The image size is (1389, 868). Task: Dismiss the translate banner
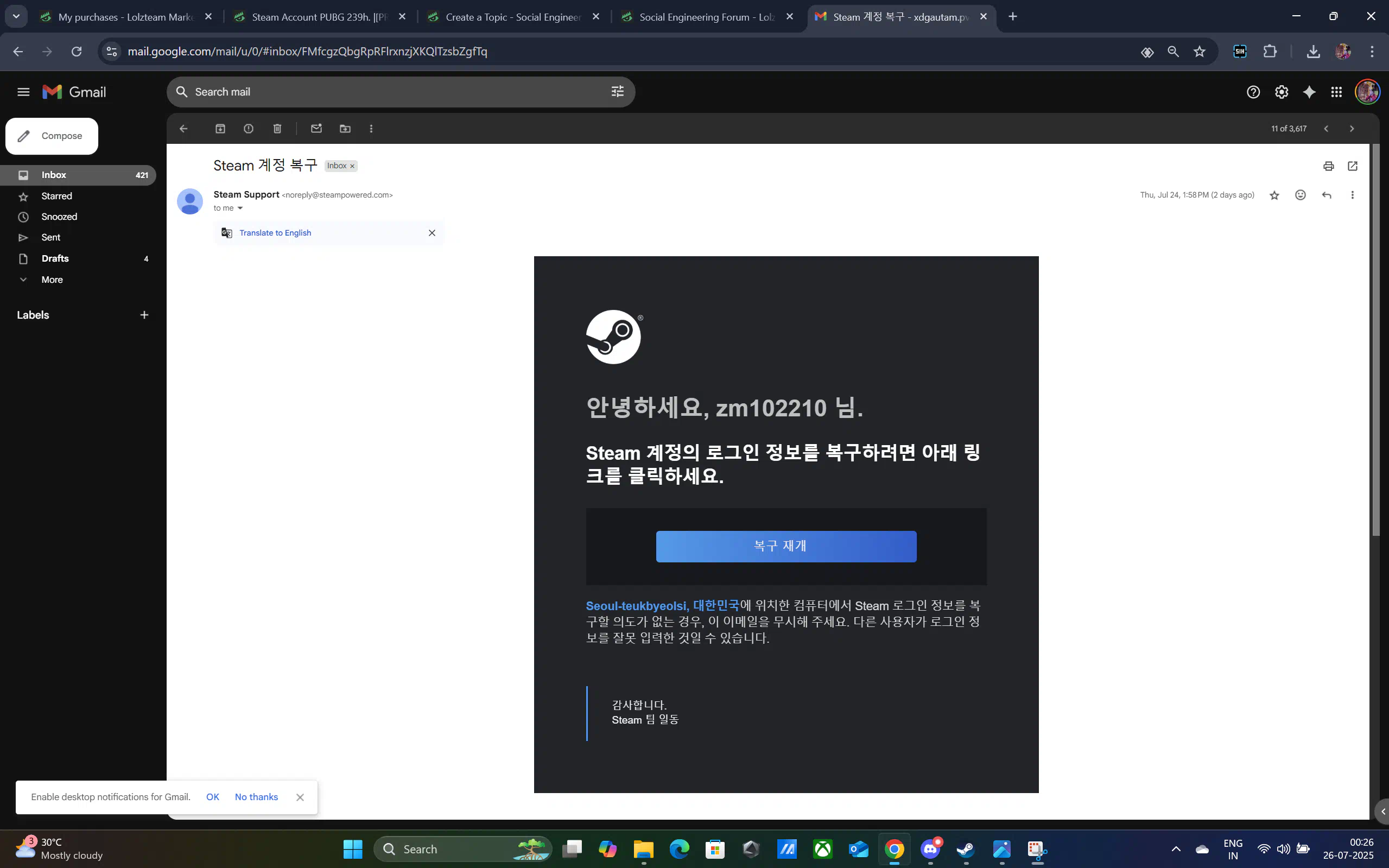432,232
